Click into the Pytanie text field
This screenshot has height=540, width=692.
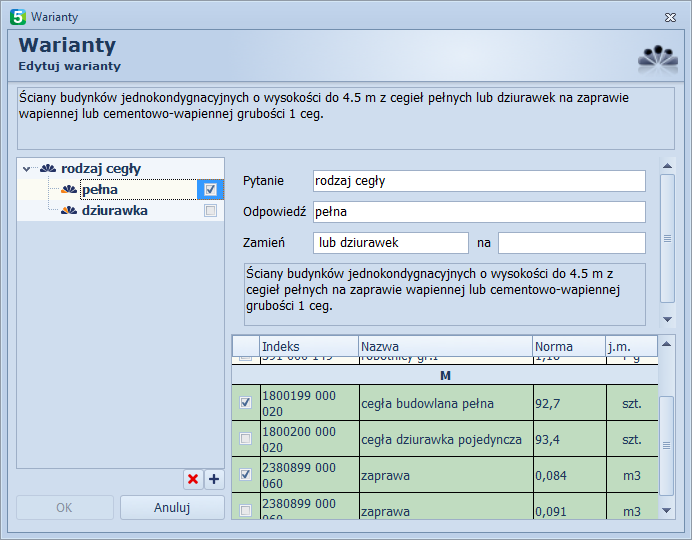[x=478, y=181]
